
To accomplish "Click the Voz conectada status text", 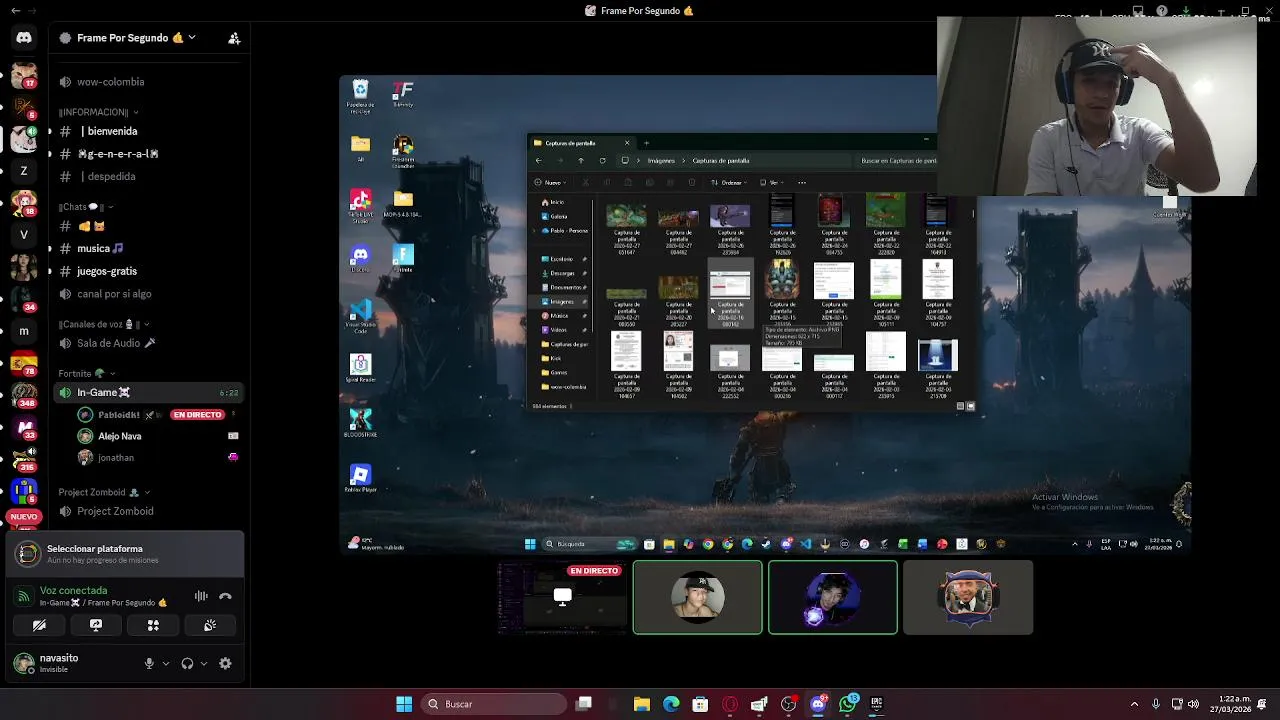I will coord(73,591).
